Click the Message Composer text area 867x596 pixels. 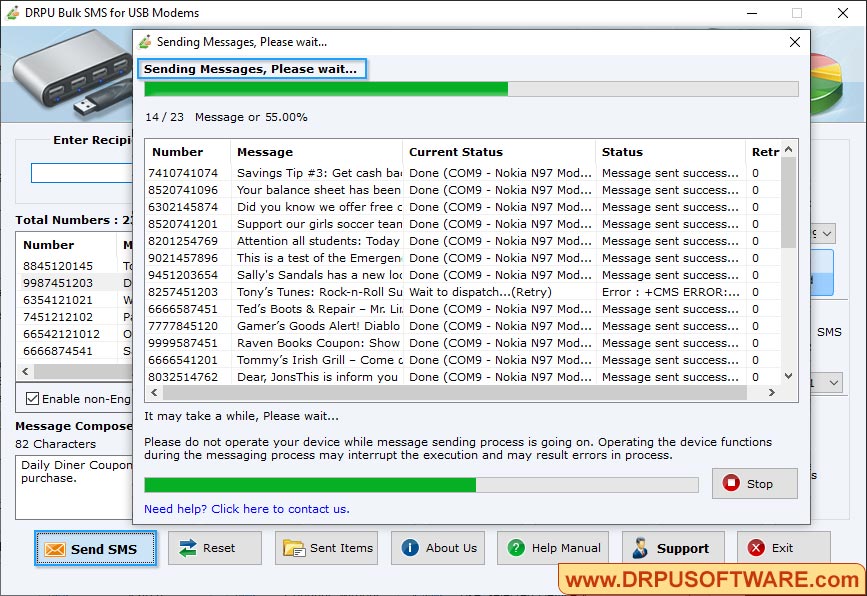pos(74,487)
